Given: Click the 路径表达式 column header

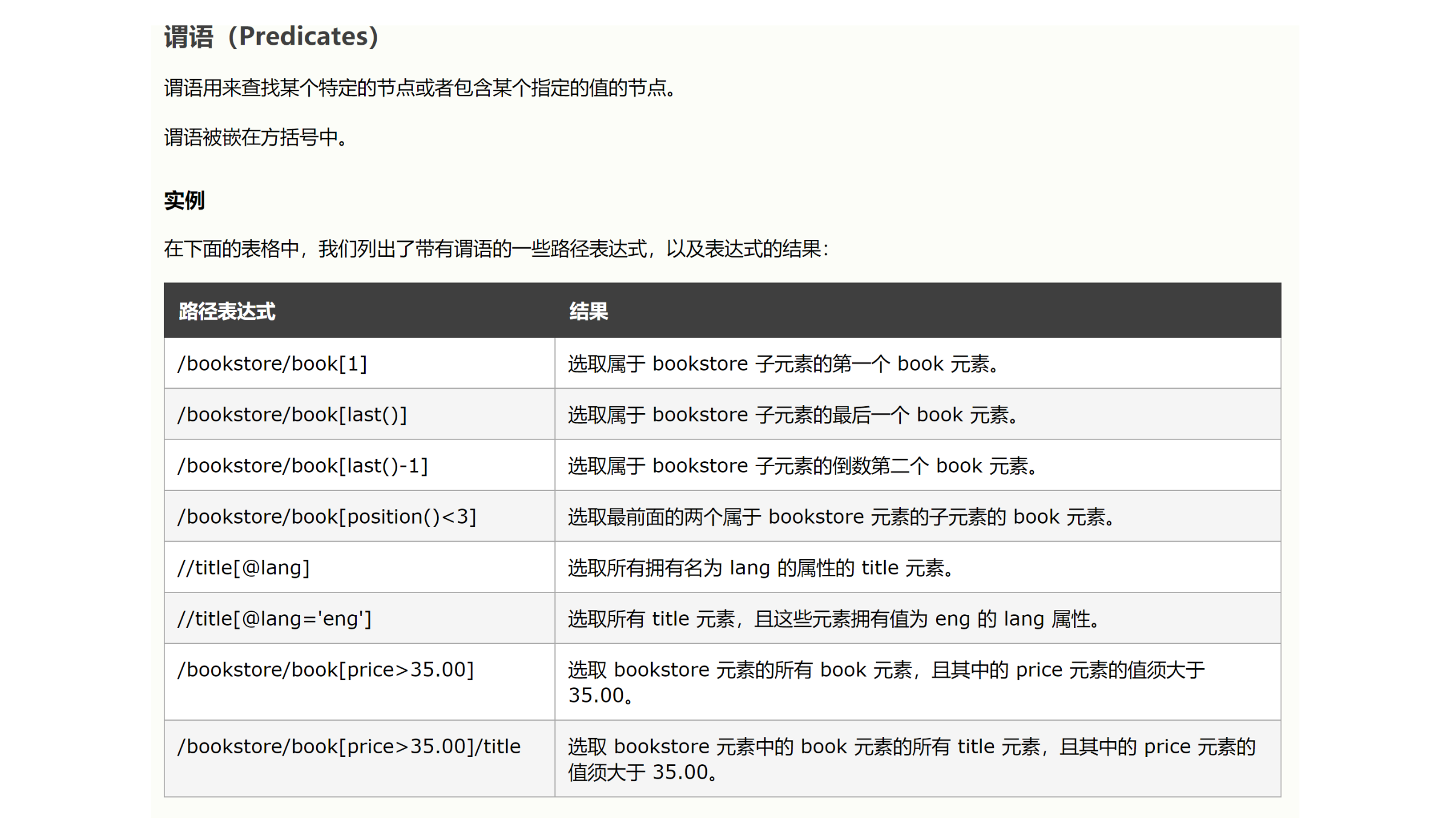Looking at the screenshot, I should click(x=227, y=311).
